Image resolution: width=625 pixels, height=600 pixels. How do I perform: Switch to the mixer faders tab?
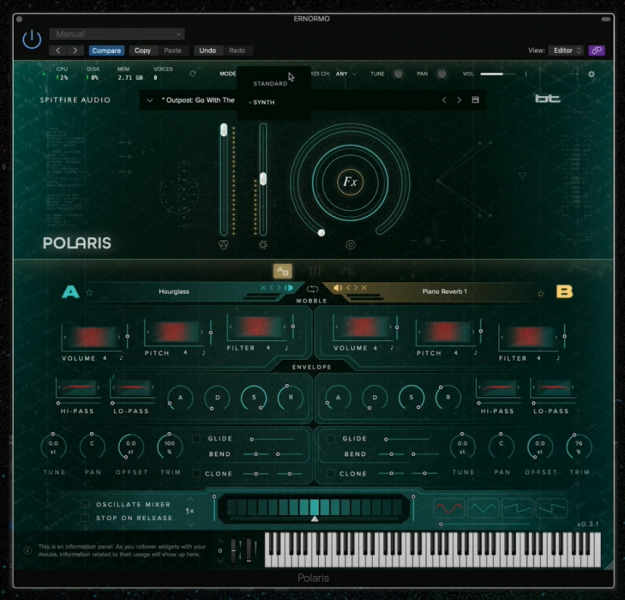click(315, 271)
